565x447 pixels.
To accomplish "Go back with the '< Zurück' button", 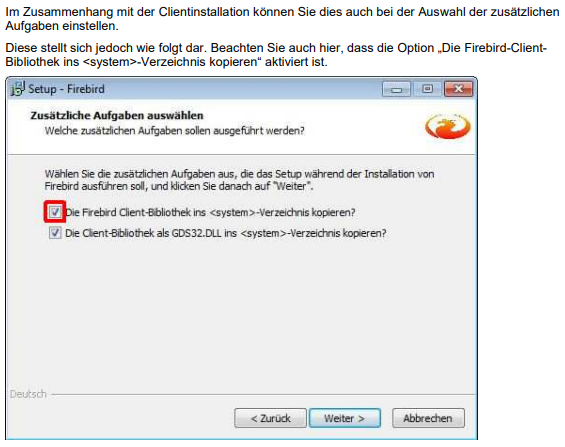I will pyautogui.click(x=270, y=418).
